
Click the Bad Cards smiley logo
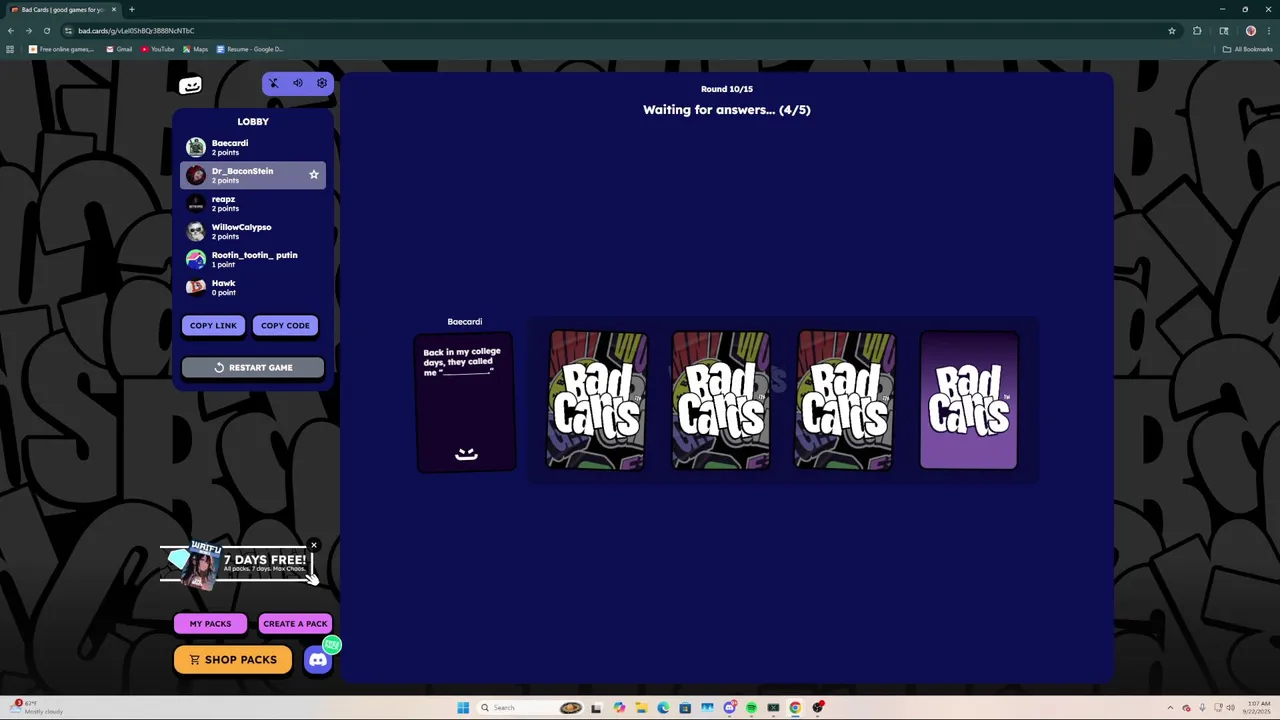[190, 85]
